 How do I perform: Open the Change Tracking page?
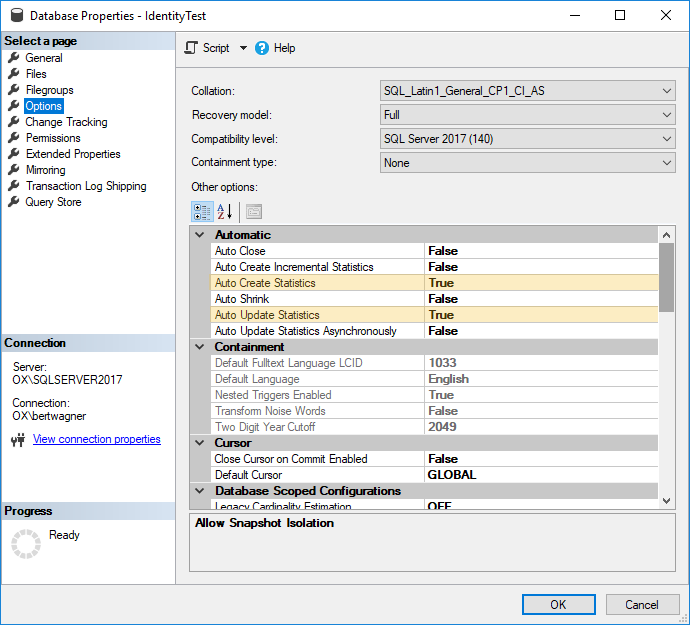(66, 122)
